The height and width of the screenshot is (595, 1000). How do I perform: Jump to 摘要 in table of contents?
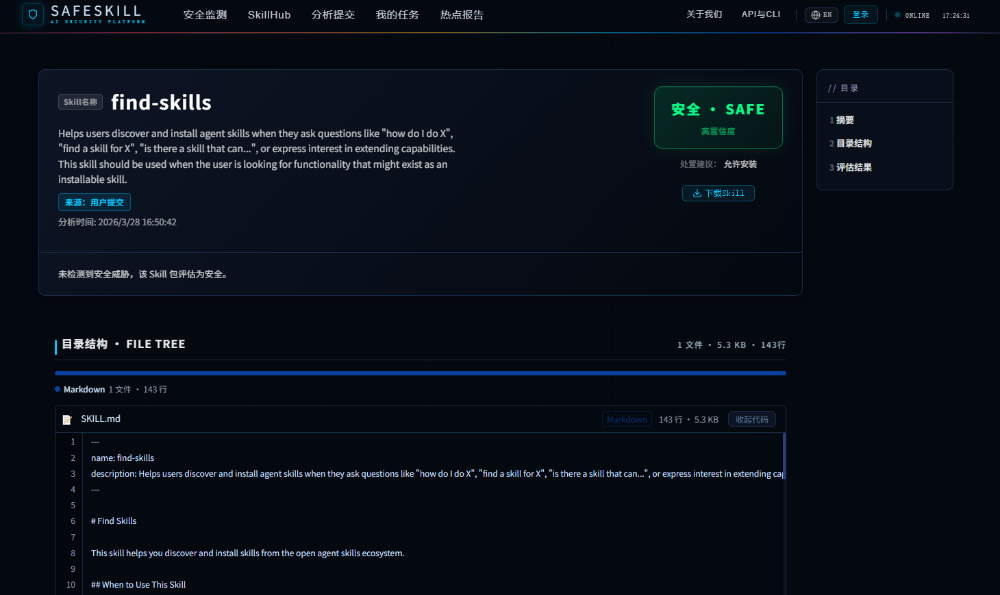pyautogui.click(x=845, y=120)
